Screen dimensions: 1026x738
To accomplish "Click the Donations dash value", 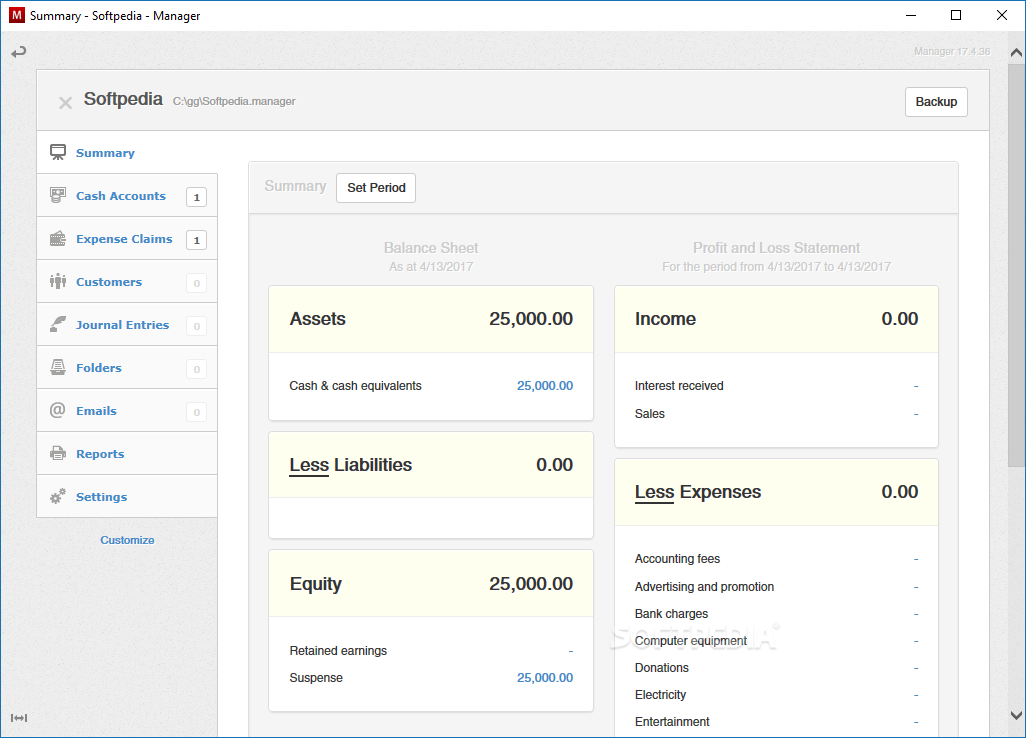I will click(x=915, y=668).
